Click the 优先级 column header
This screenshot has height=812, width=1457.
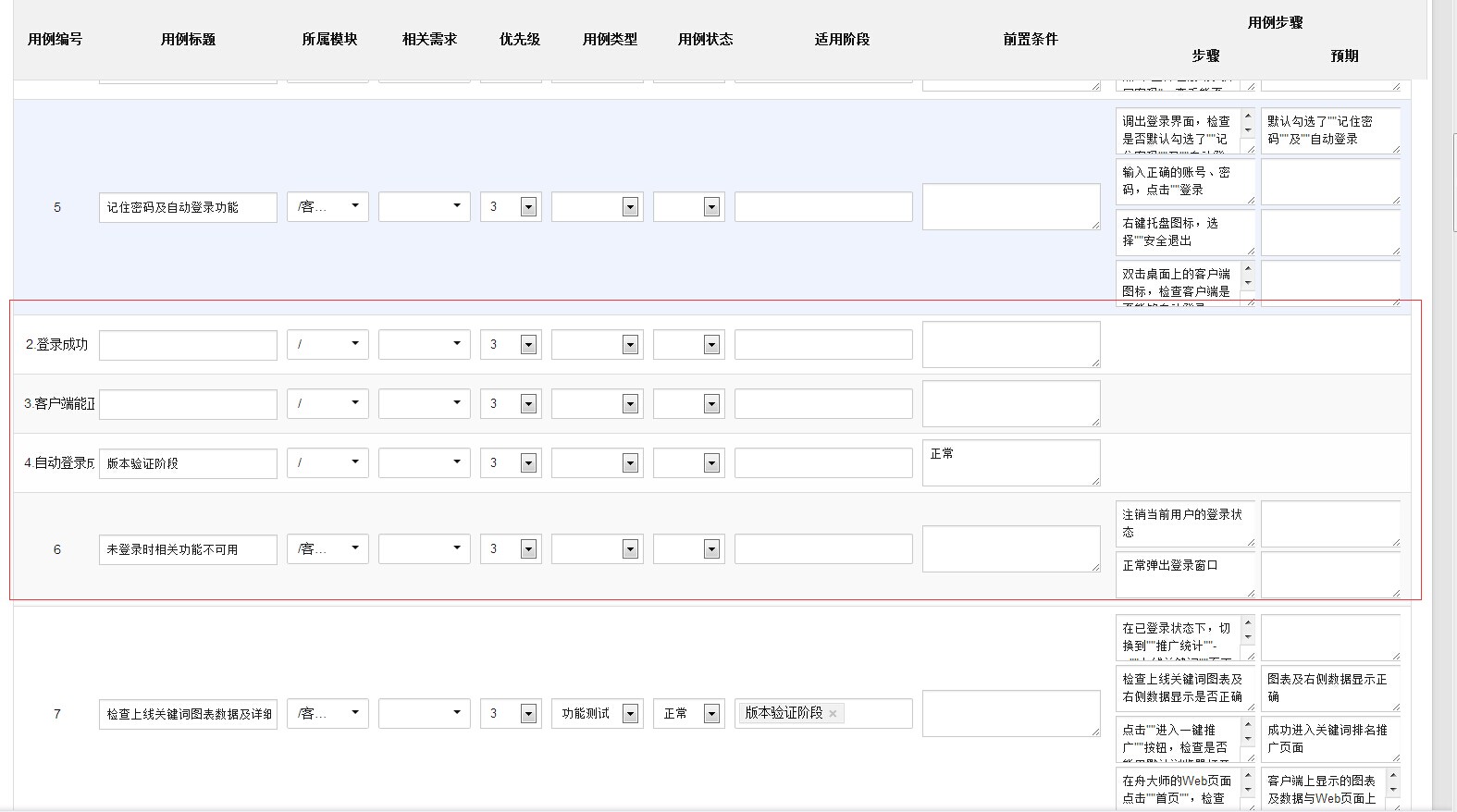pyautogui.click(x=519, y=39)
